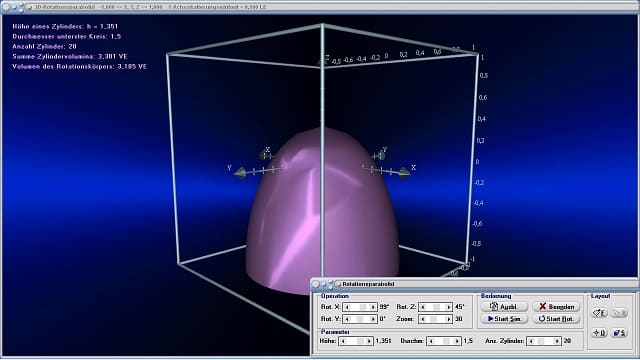Image resolution: width=640 pixels, height=360 pixels.
Task: Click the 'Anzahl Zylinder: 20' info text
Action: (44, 47)
